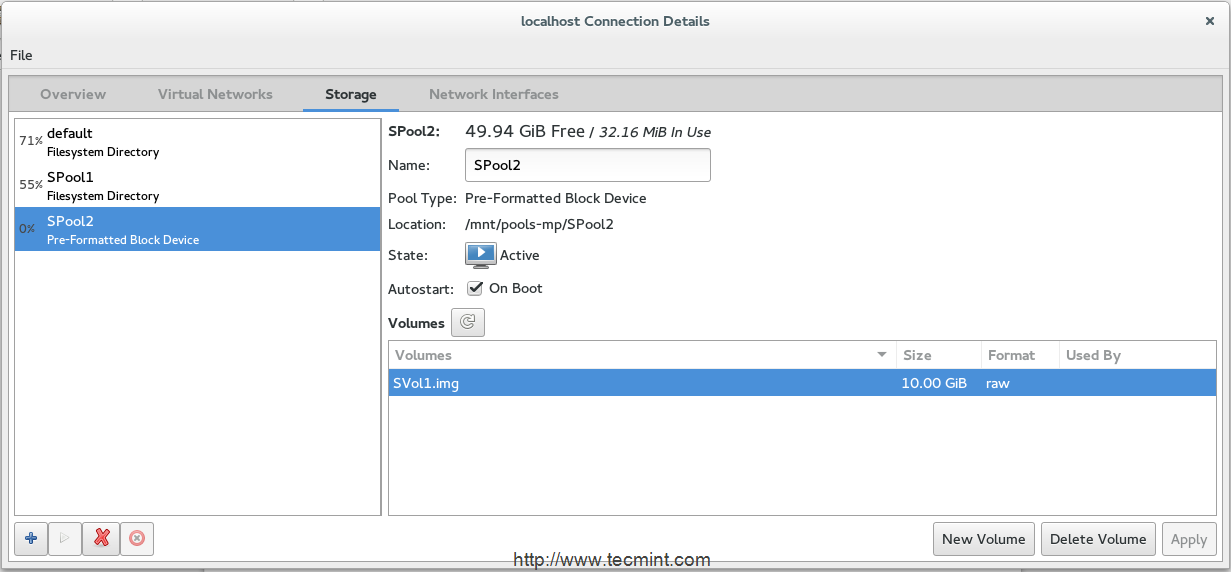This screenshot has height=572, width=1231.
Task: Click the delete pool red X icon
Action: coord(101,539)
